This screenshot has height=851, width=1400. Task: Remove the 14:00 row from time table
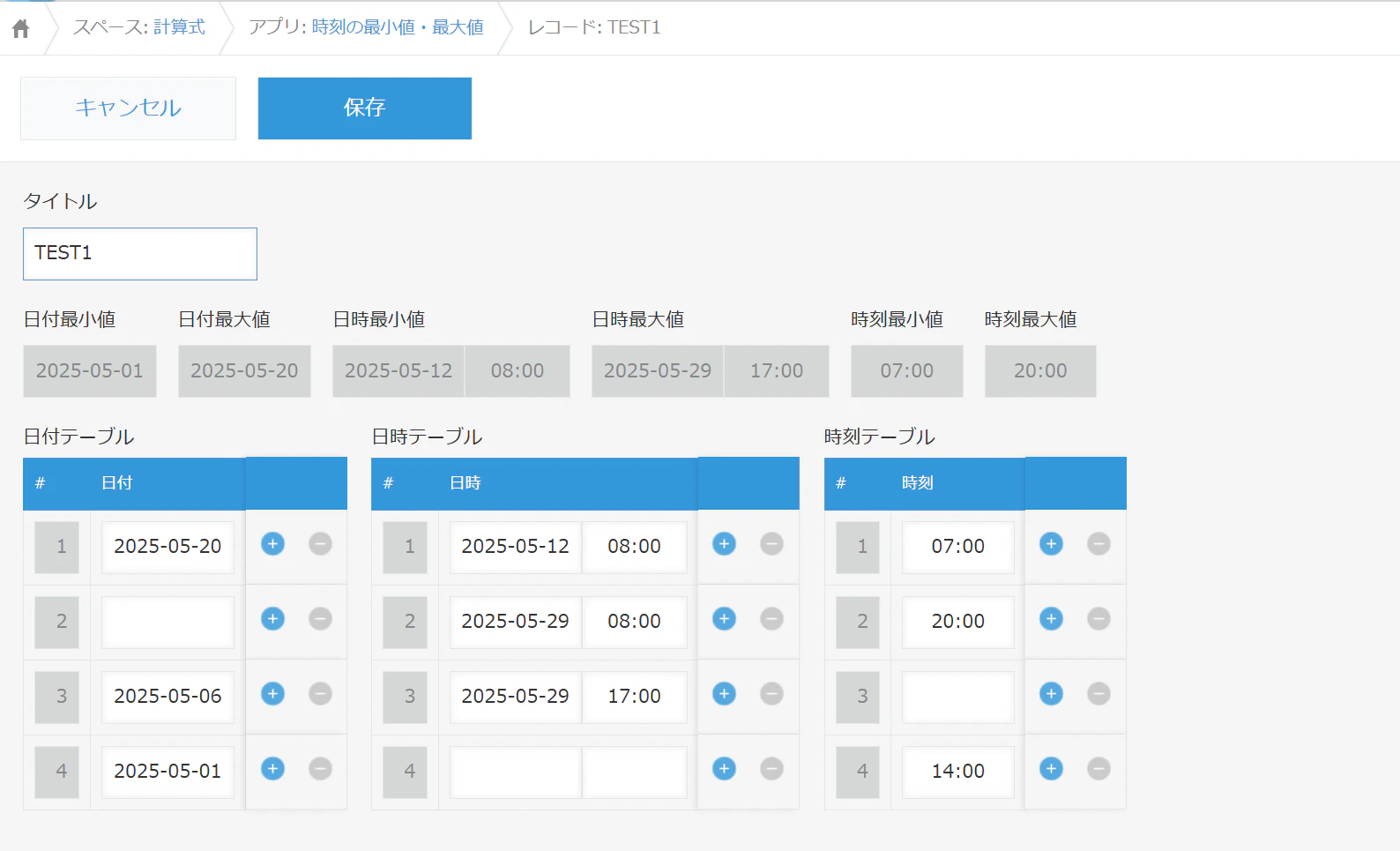1098,769
